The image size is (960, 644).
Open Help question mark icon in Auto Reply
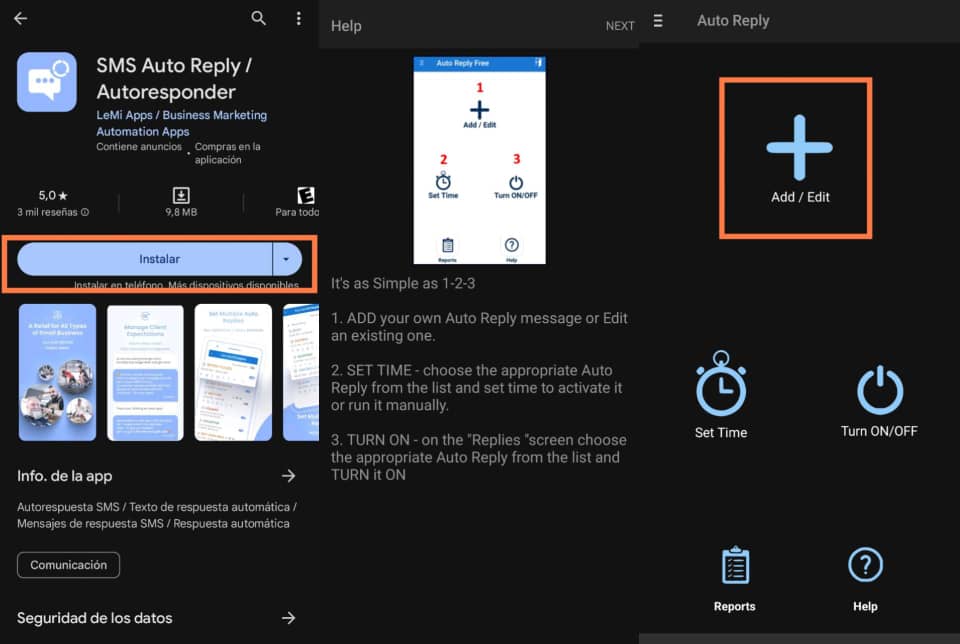click(x=865, y=564)
